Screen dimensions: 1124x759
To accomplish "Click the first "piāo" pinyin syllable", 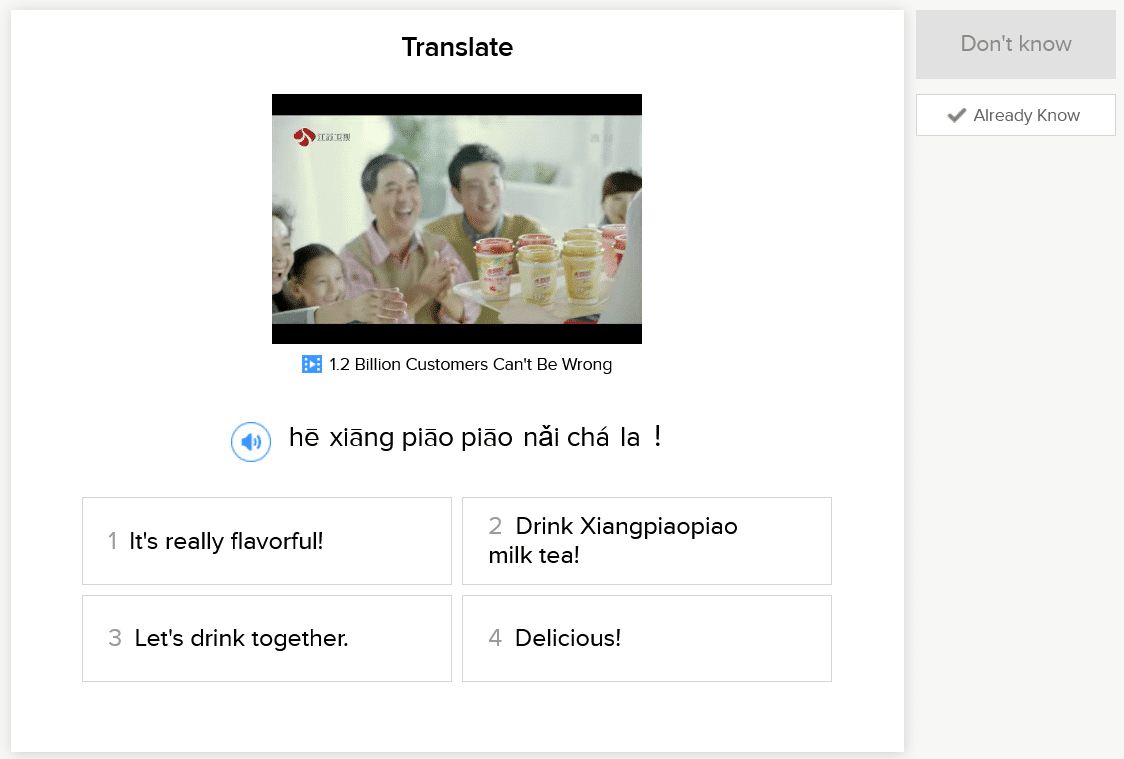I will [428, 438].
